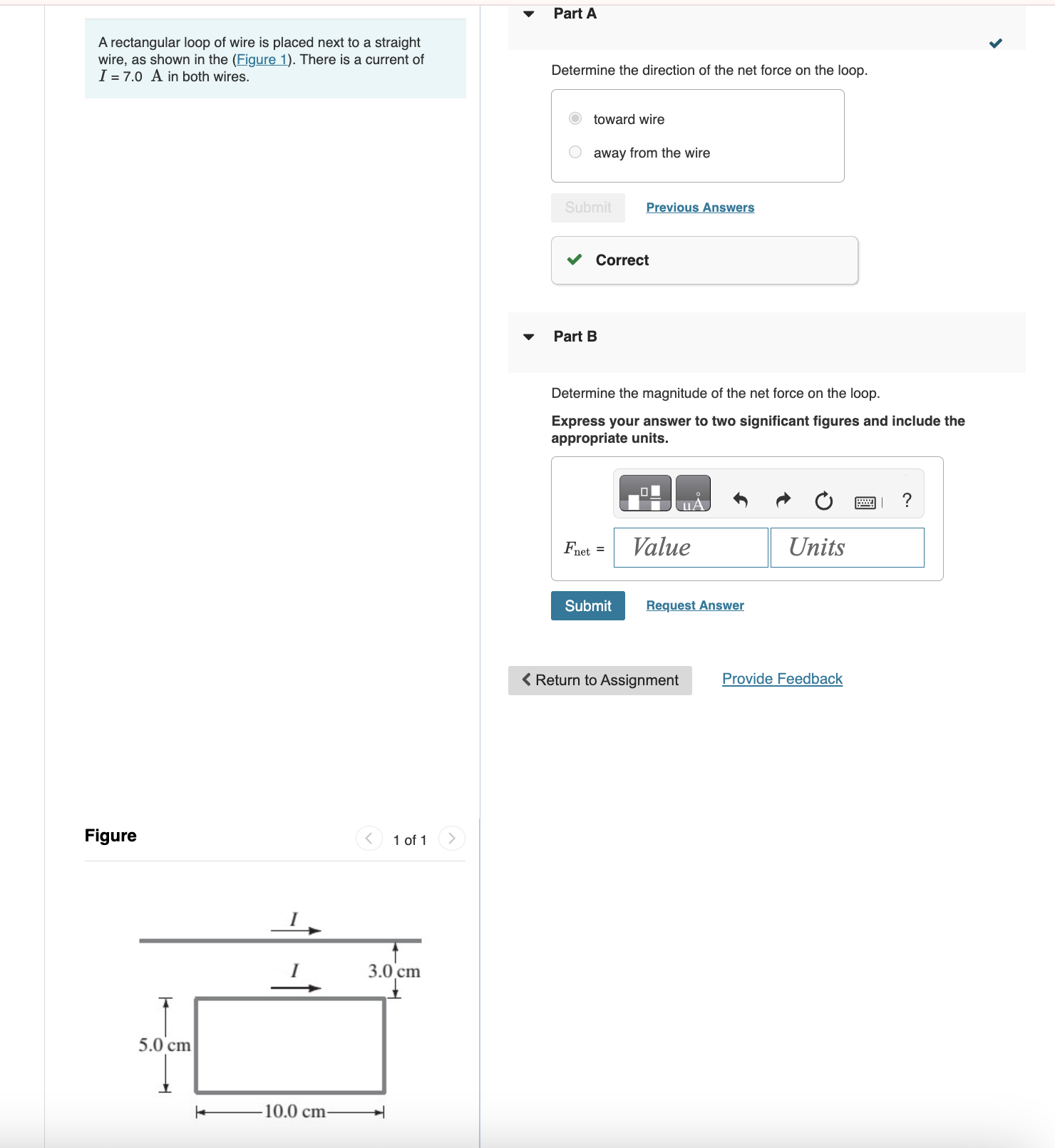Collapse the Part A section
This screenshot has width=1055, height=1148.
tap(528, 14)
